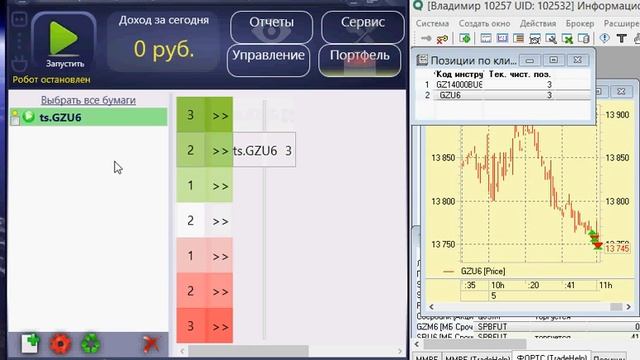
Task: Open the Портфель portfolio button
Action: point(360,60)
